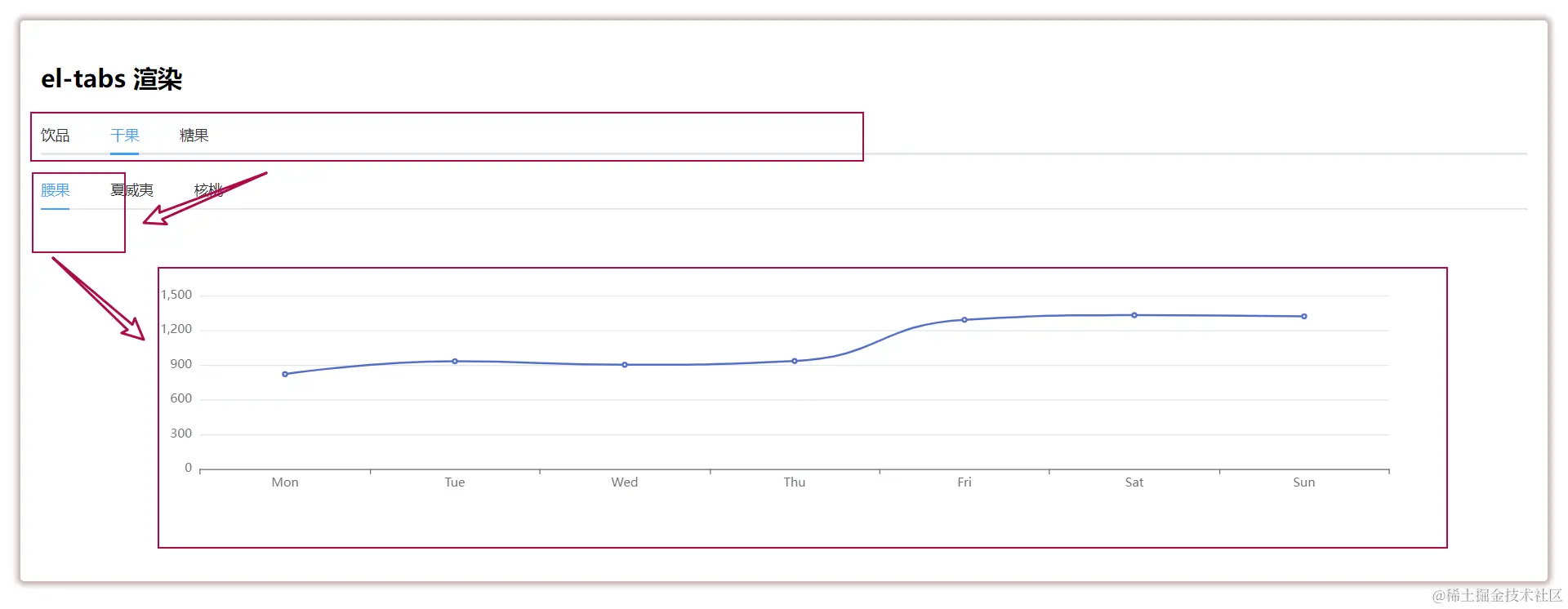This screenshot has width=1568, height=609.
Task: Click the Wed data point on the line
Action: pos(625,365)
